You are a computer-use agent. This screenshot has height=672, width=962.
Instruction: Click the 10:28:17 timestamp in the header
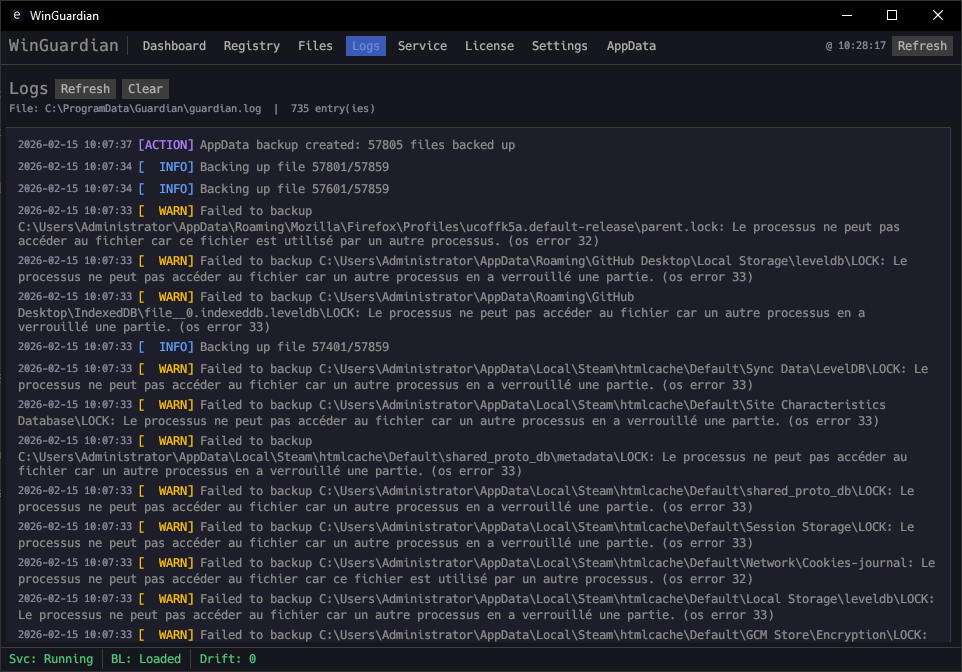pos(861,46)
